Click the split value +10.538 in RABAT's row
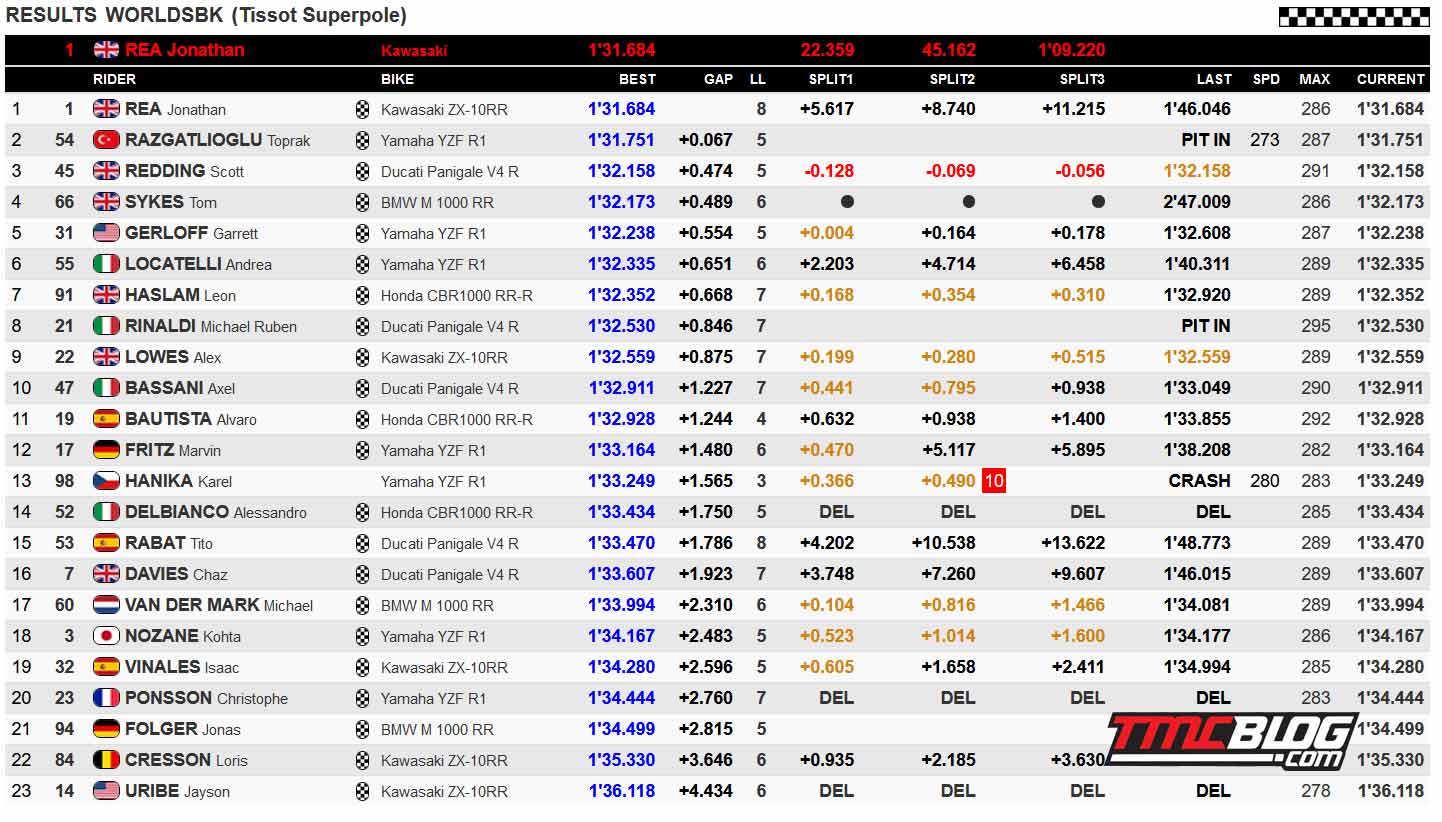The width and height of the screenshot is (1442, 822). [944, 543]
